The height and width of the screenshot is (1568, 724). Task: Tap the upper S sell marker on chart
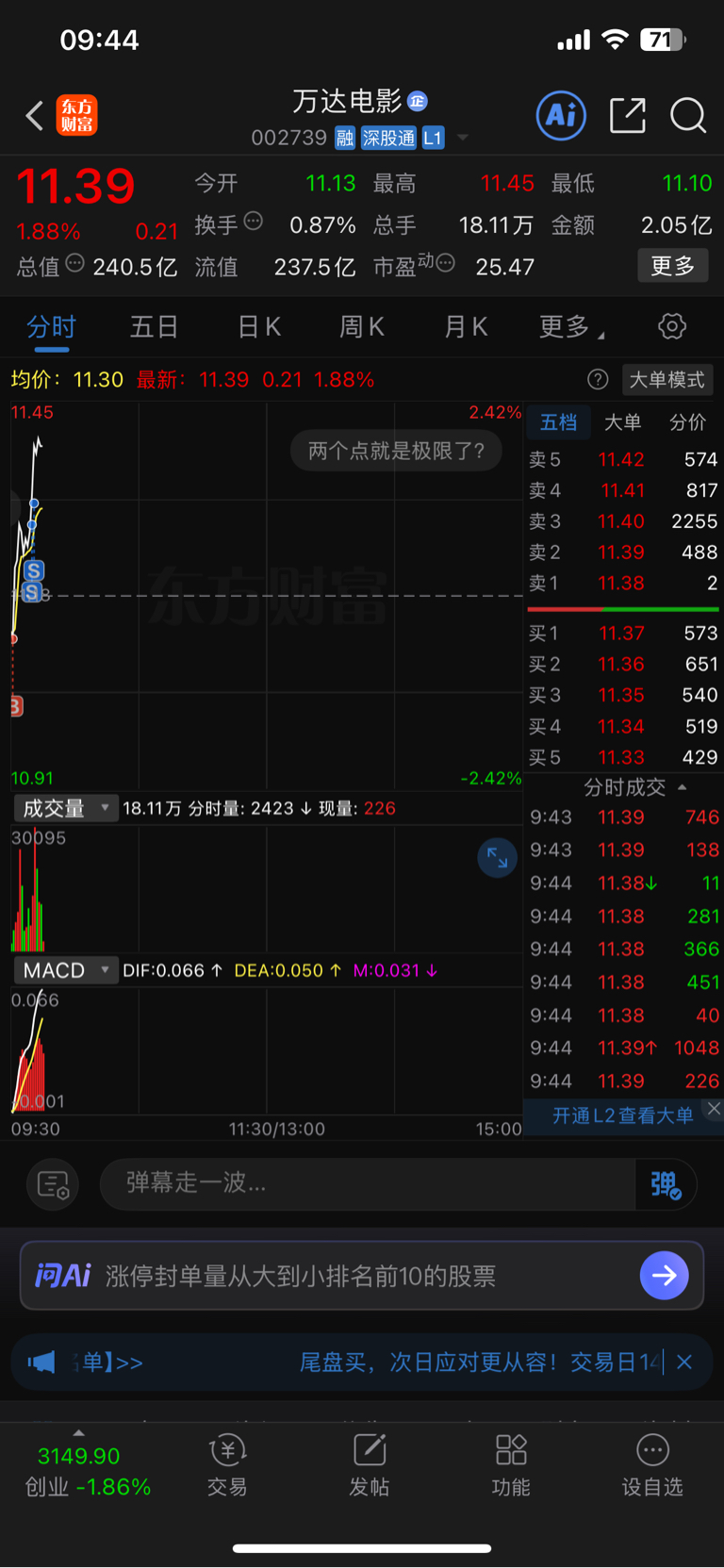(34, 570)
